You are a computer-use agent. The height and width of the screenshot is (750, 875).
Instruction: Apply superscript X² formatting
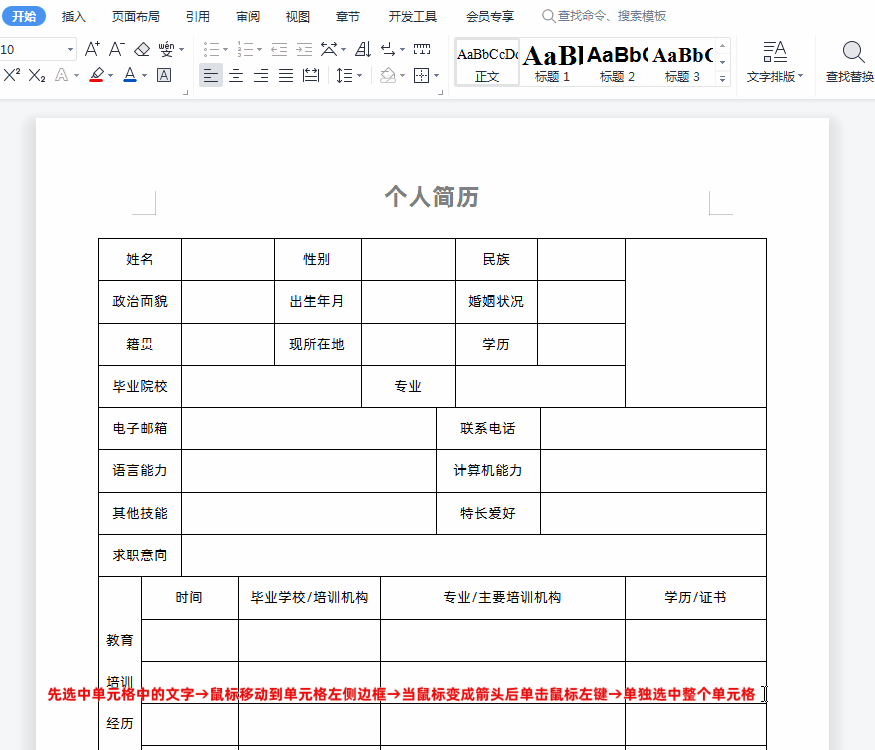[12, 75]
